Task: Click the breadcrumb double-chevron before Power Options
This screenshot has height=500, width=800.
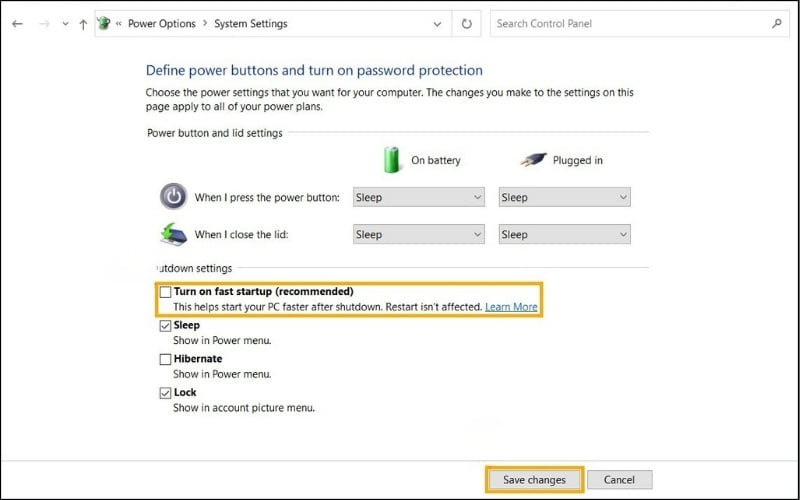Action: [118, 24]
